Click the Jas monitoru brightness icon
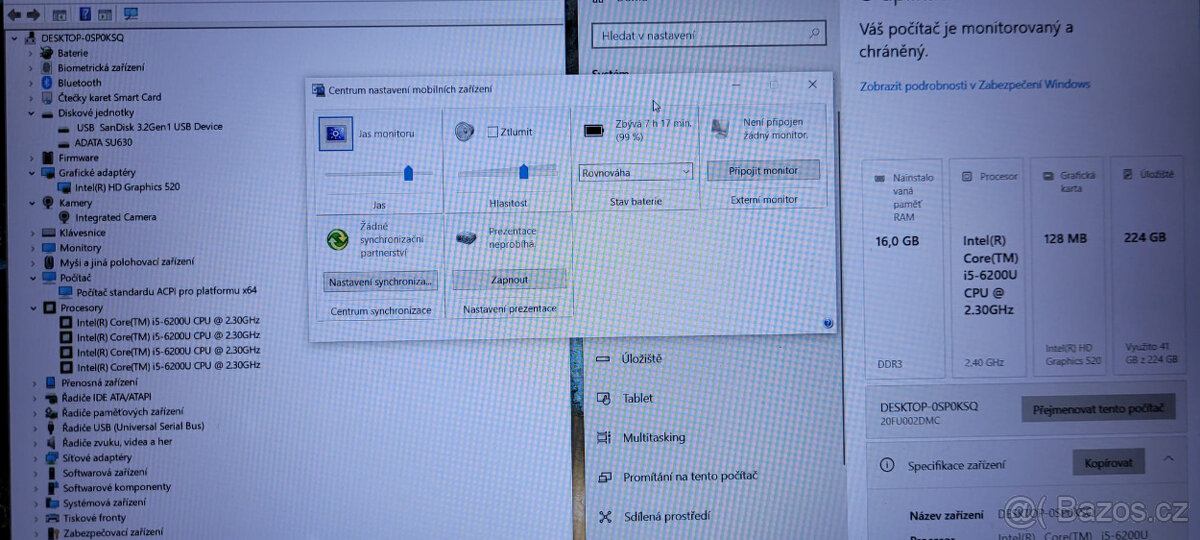 click(336, 133)
